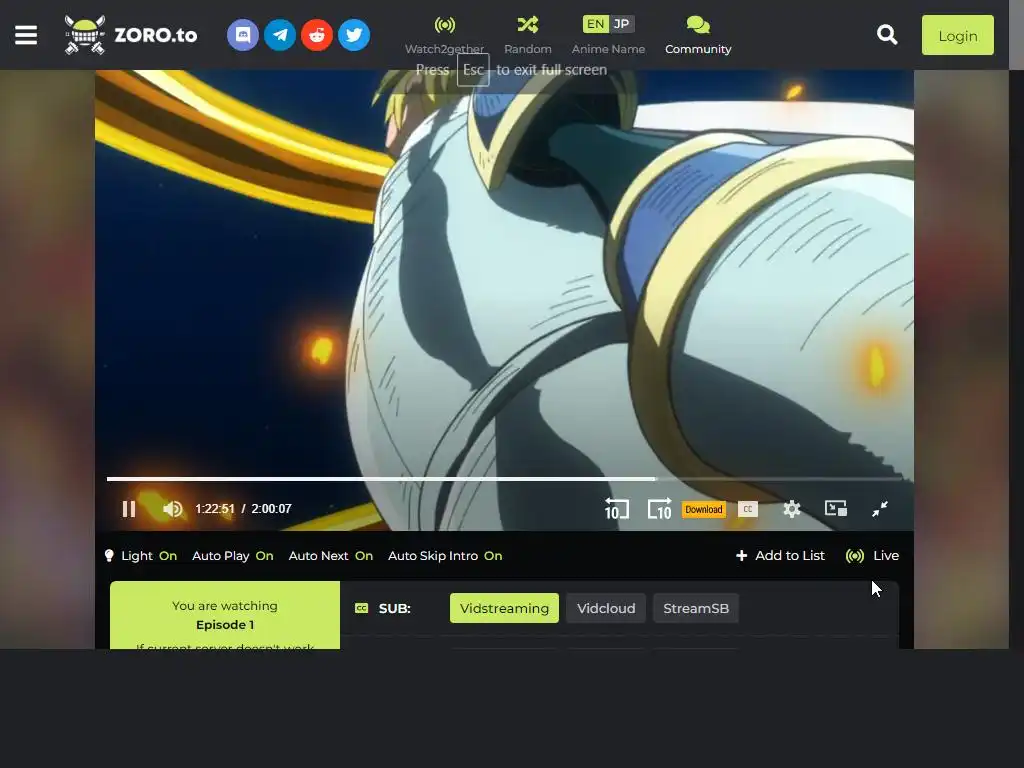Image resolution: width=1024 pixels, height=768 pixels.
Task: Select the Vidstreaming server
Action: 504,608
